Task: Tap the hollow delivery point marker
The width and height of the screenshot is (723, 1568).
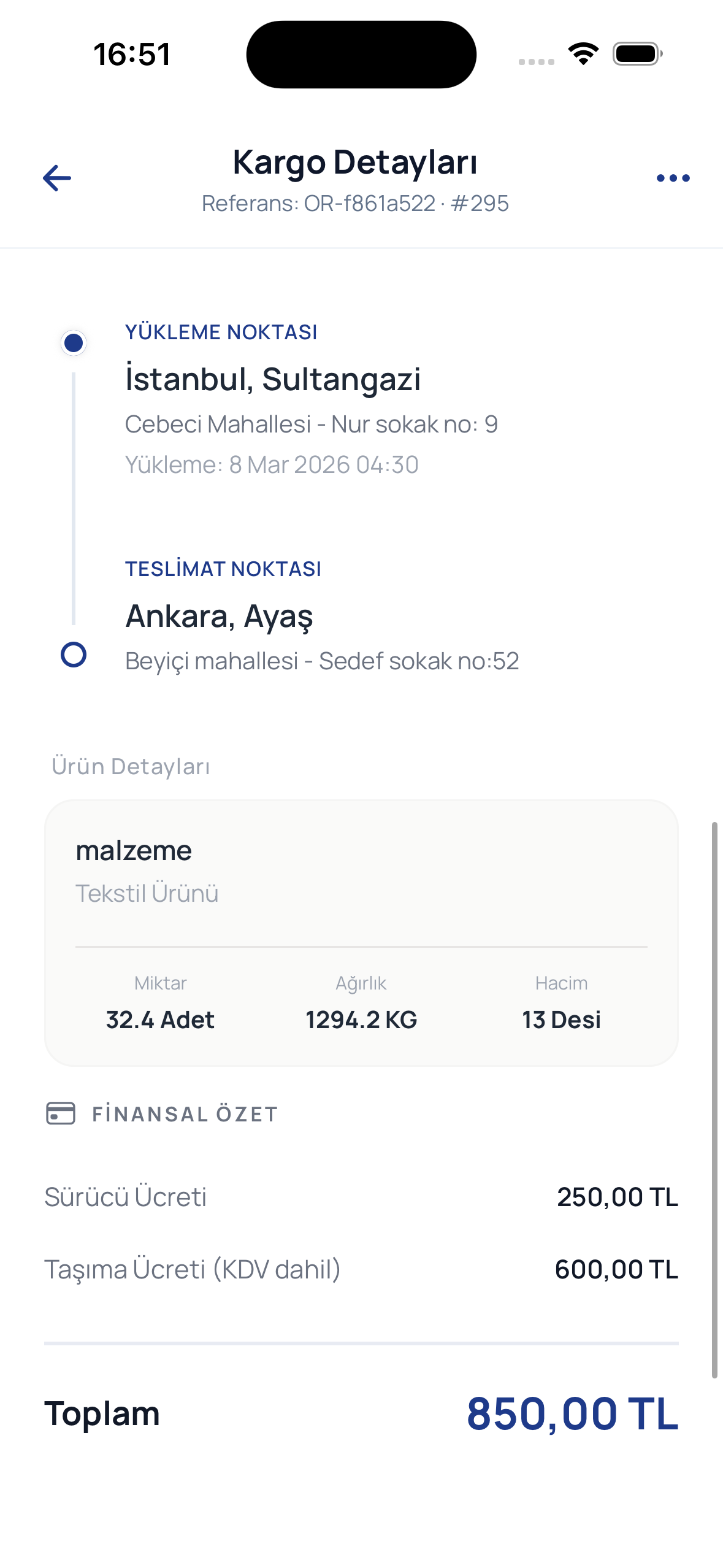Action: (x=74, y=655)
